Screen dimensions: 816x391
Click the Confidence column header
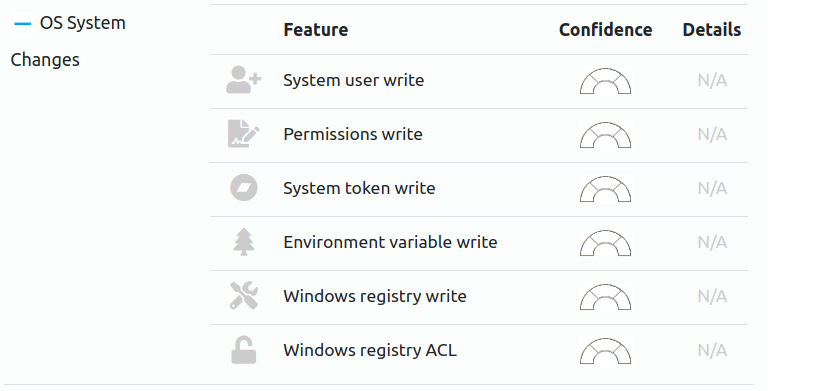tap(605, 30)
